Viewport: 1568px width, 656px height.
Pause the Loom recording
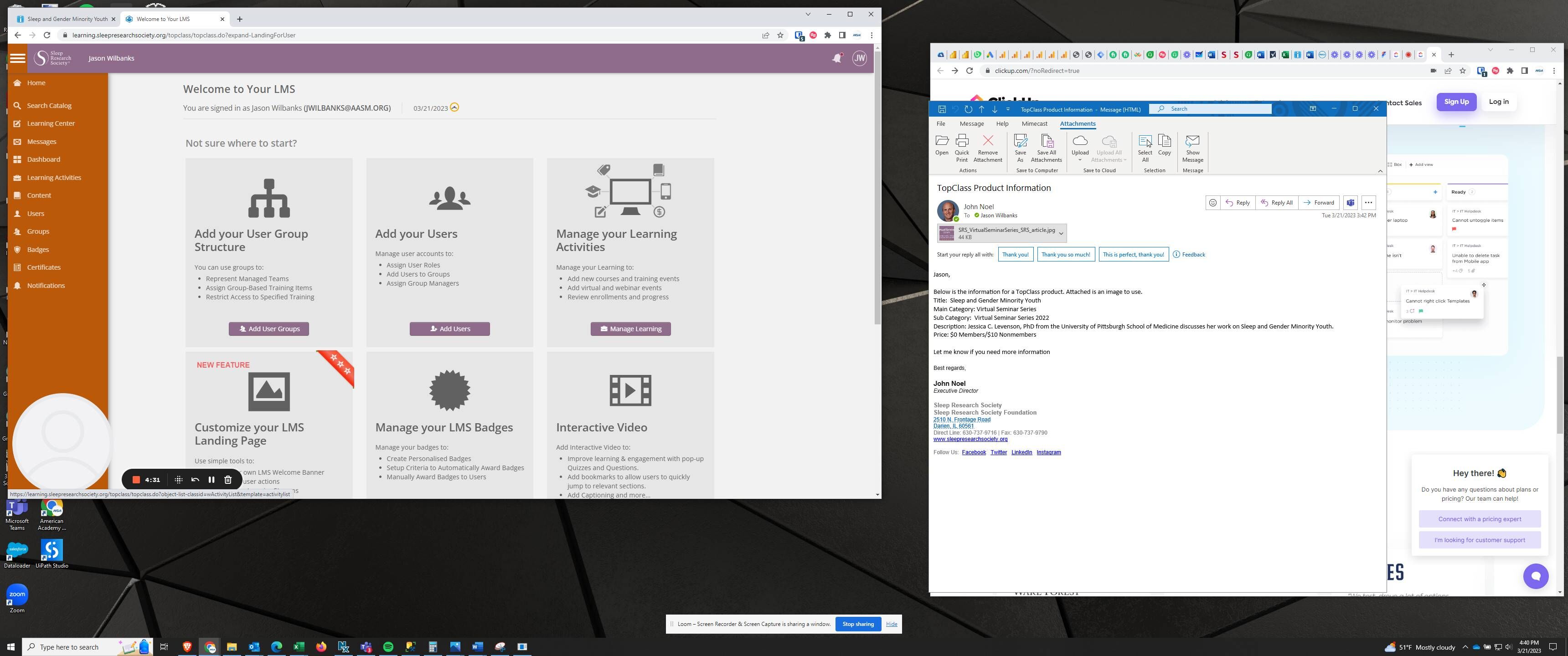211,480
